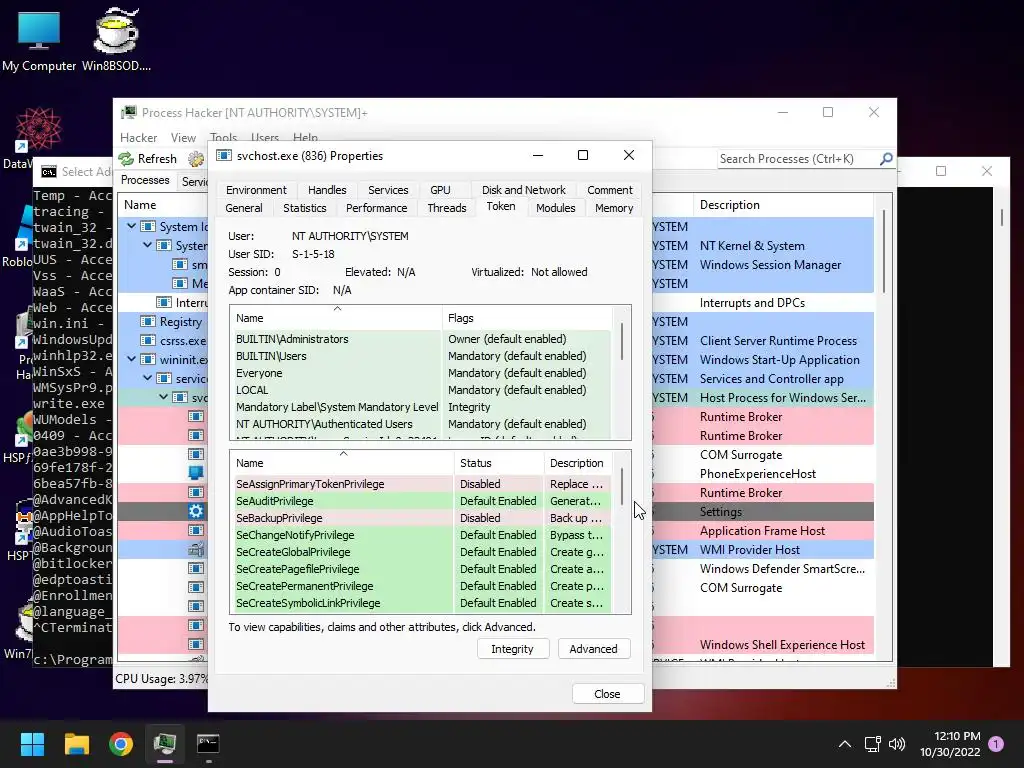
Task: Open the notification badge in the tray
Action: tap(996, 743)
